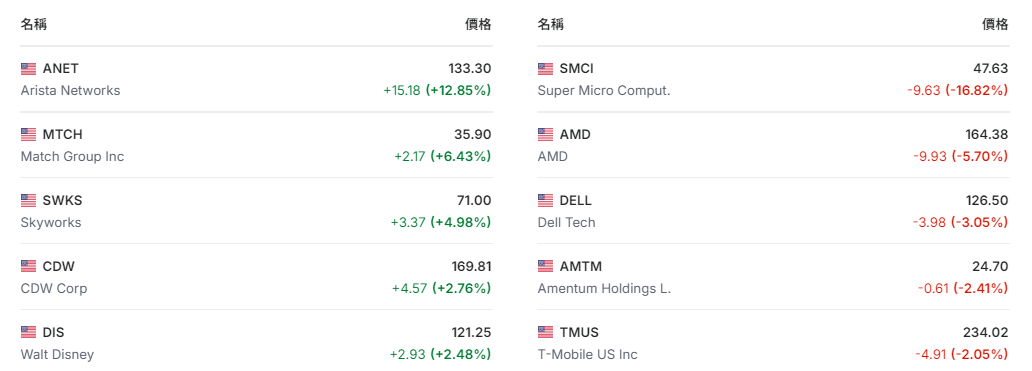This screenshot has width=1032, height=371.
Task: Click the flag icon next to CDW
Action: (28, 266)
